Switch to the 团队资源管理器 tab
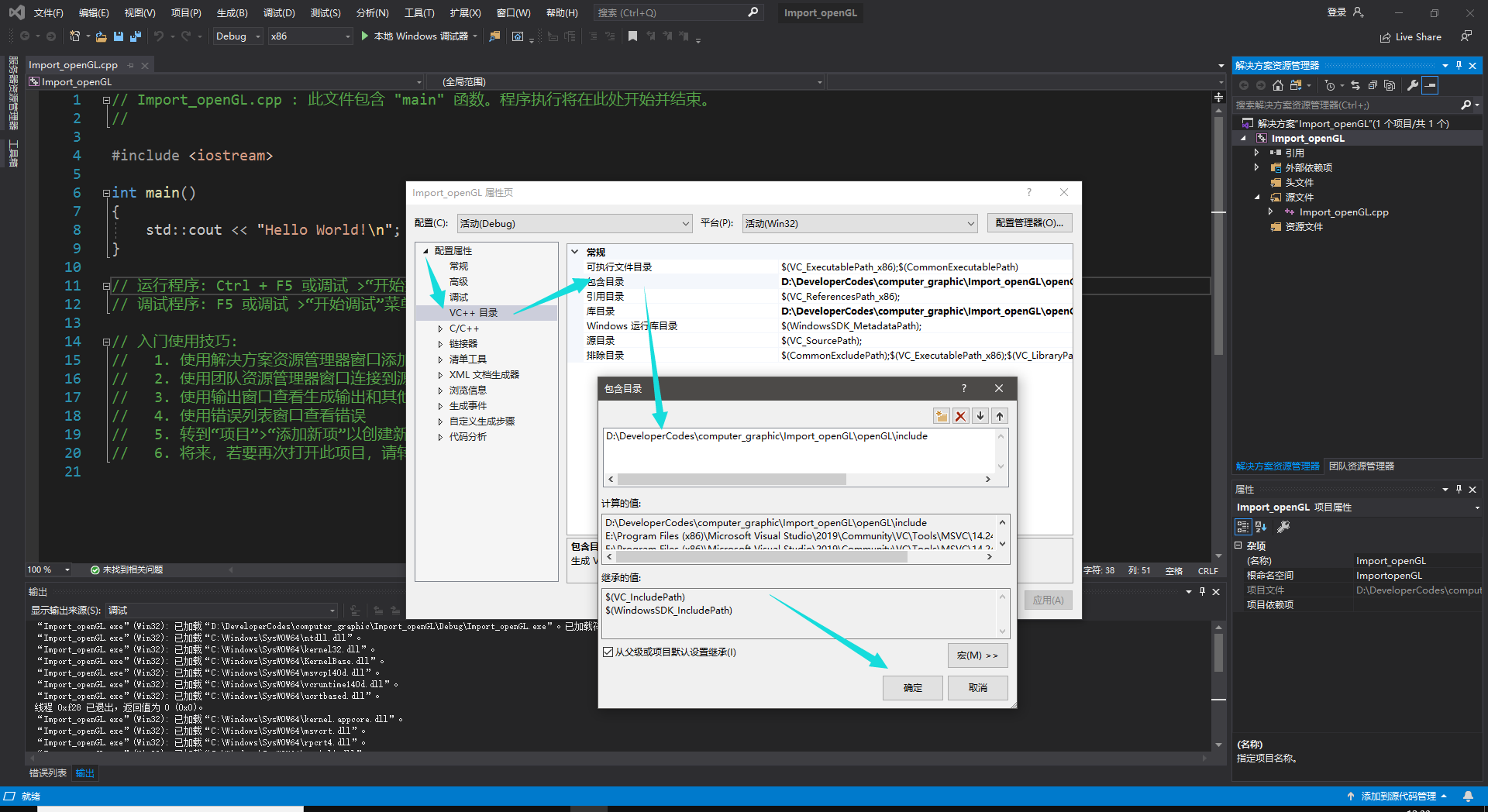 pyautogui.click(x=1359, y=466)
